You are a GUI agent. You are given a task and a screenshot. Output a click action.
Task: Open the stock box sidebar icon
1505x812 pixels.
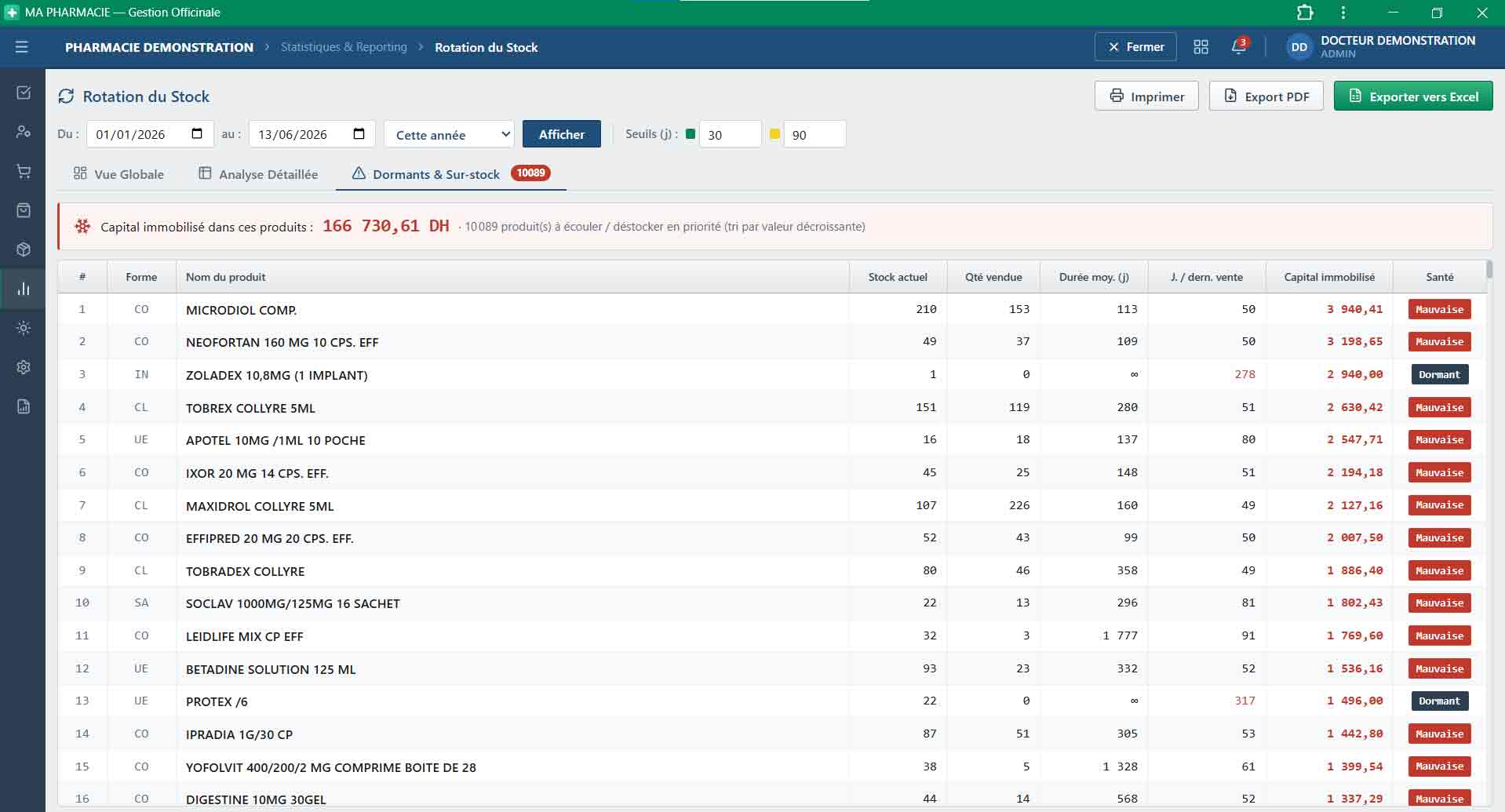tap(24, 249)
